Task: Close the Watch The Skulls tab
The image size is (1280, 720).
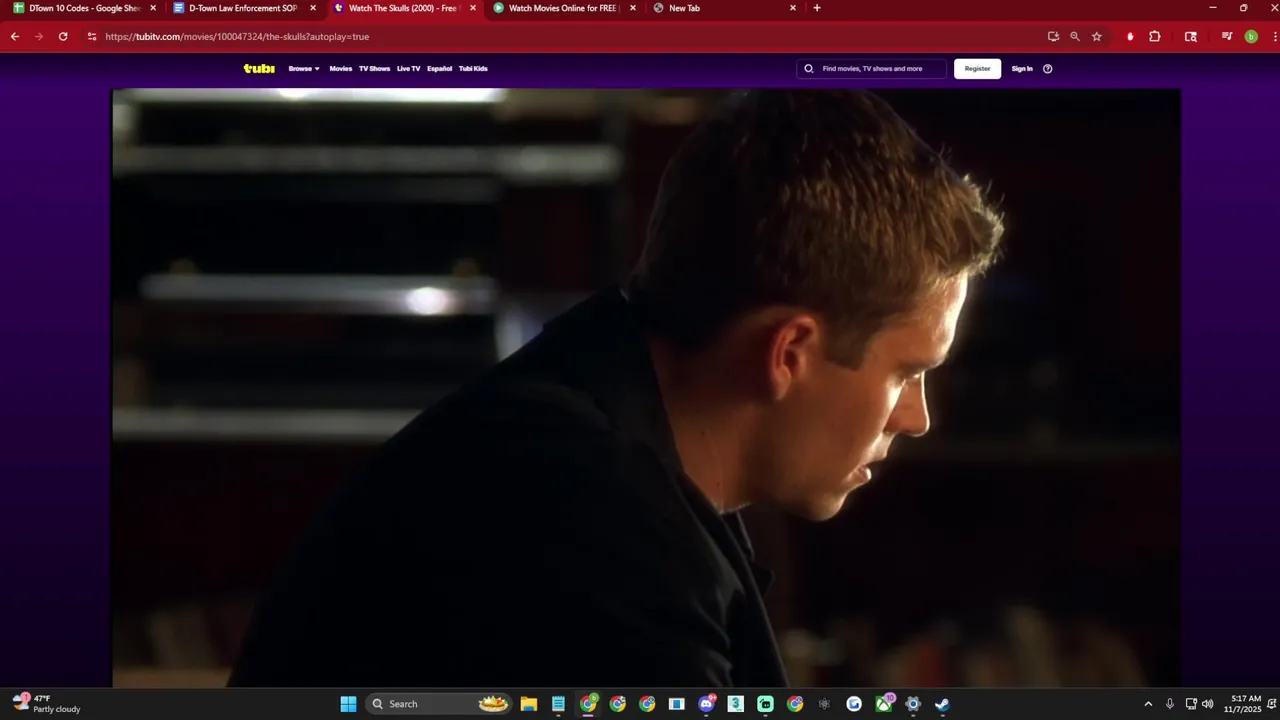Action: coord(473,8)
